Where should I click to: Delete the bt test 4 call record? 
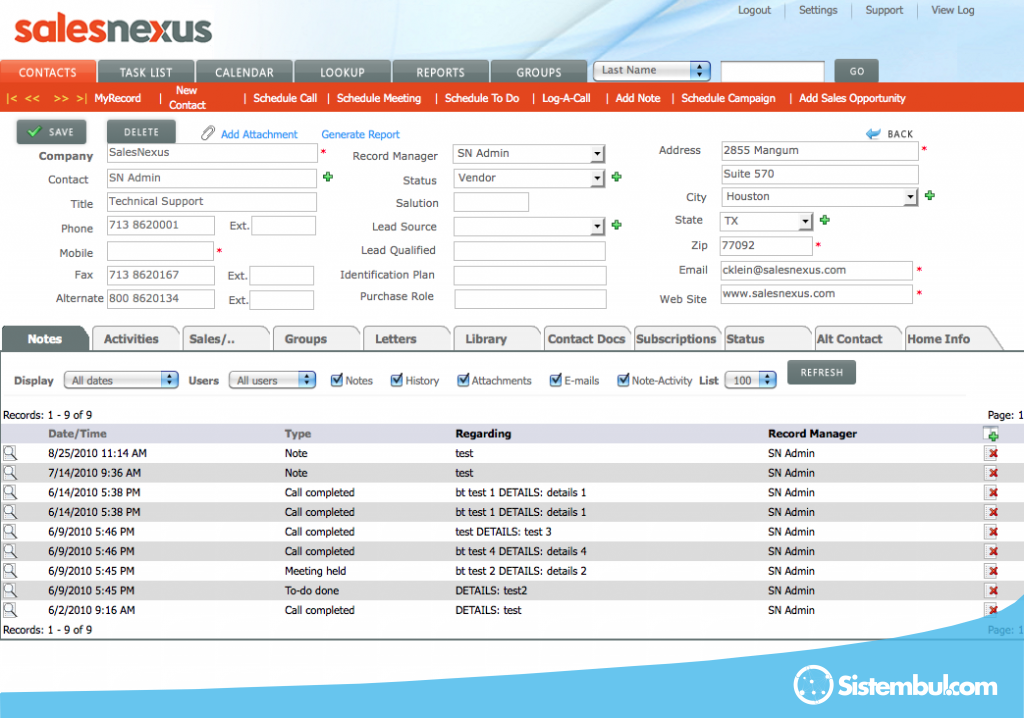pyautogui.click(x=992, y=551)
